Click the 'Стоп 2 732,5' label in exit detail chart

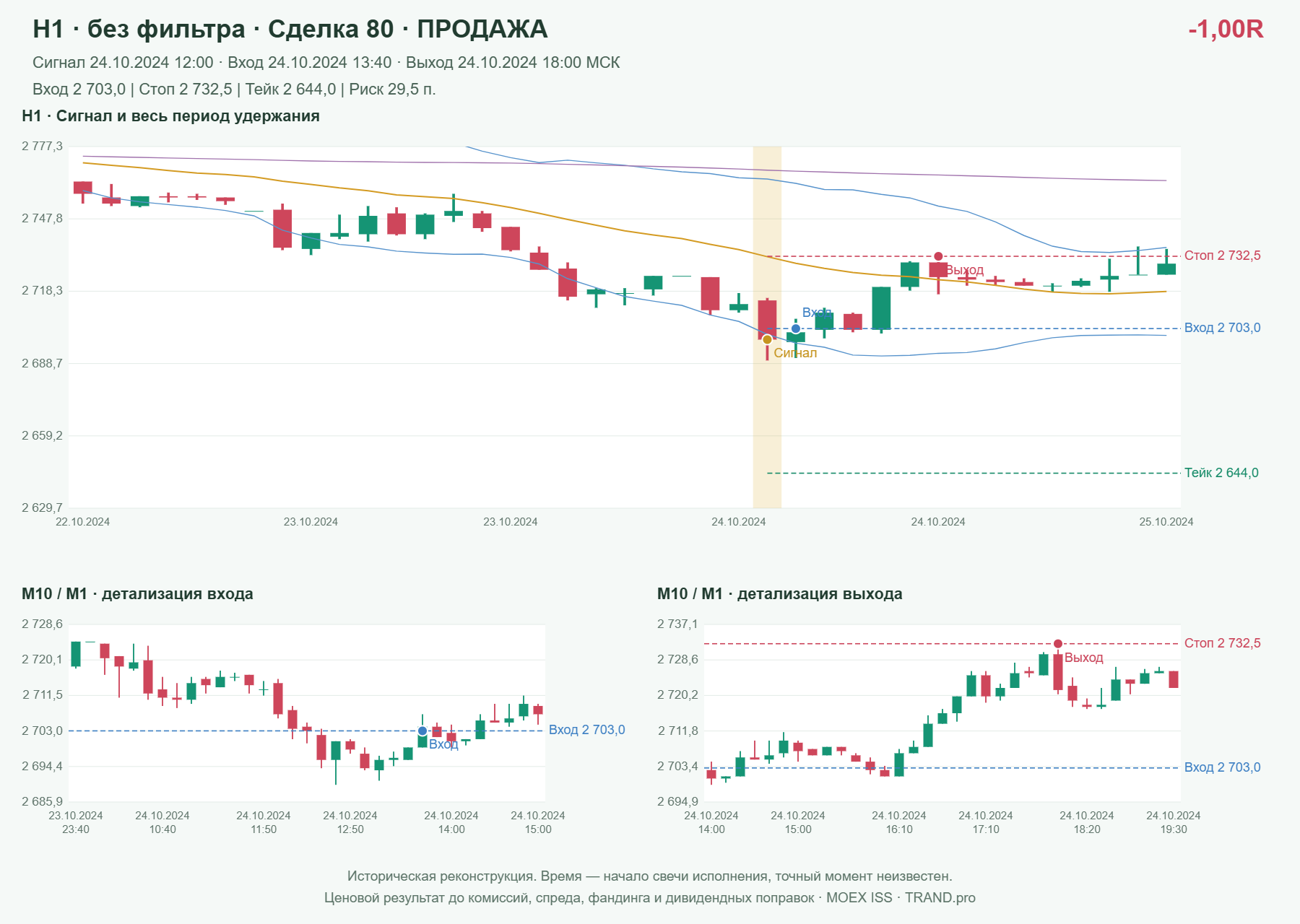pyautogui.click(x=1222, y=643)
